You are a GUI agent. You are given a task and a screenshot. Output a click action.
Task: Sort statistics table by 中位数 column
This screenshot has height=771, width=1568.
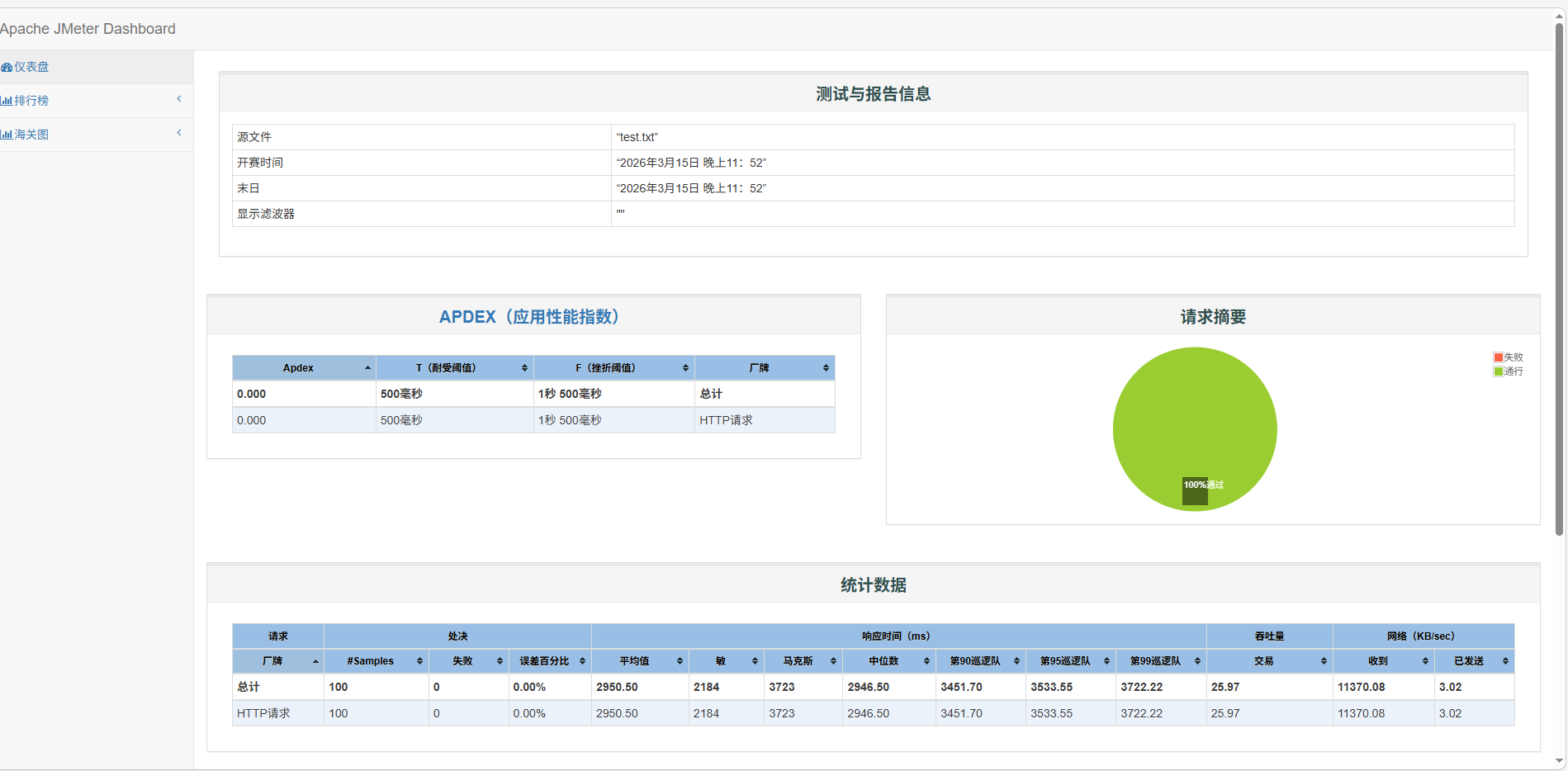click(x=889, y=661)
